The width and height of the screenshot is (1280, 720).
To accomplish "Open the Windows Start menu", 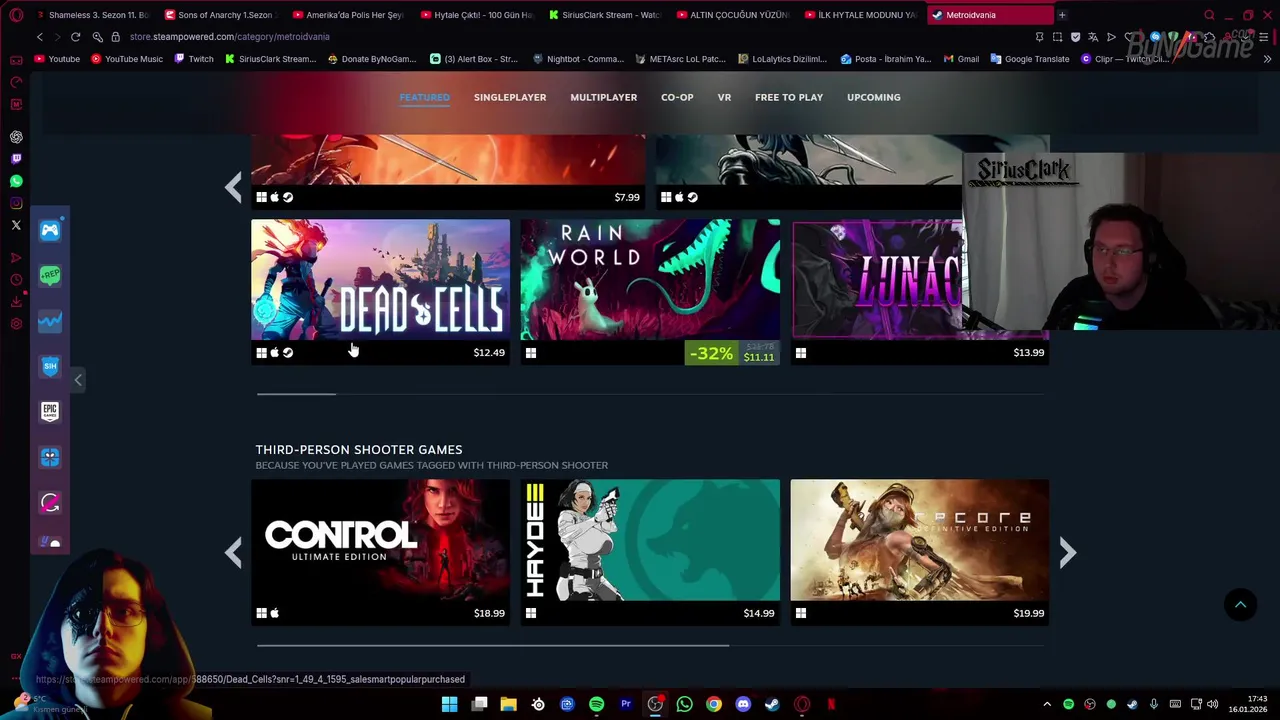I will tap(450, 704).
